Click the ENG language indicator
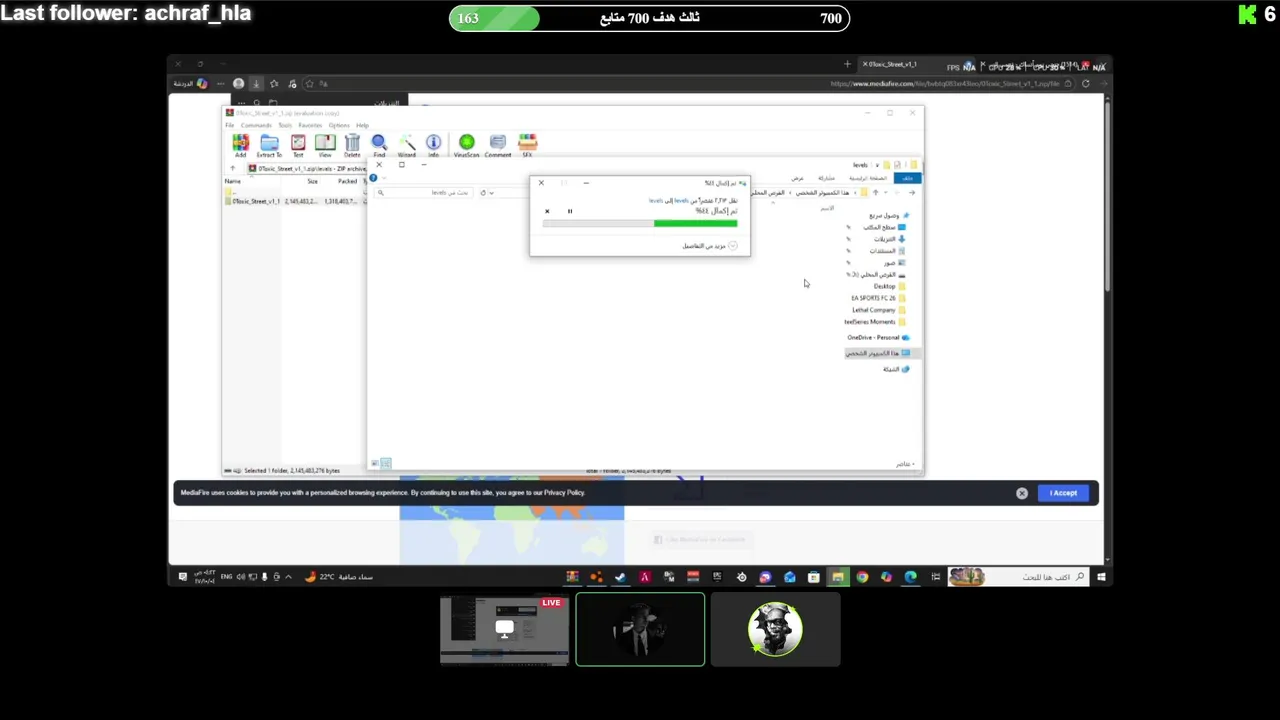Image resolution: width=1280 pixels, height=720 pixels. pyautogui.click(x=227, y=577)
